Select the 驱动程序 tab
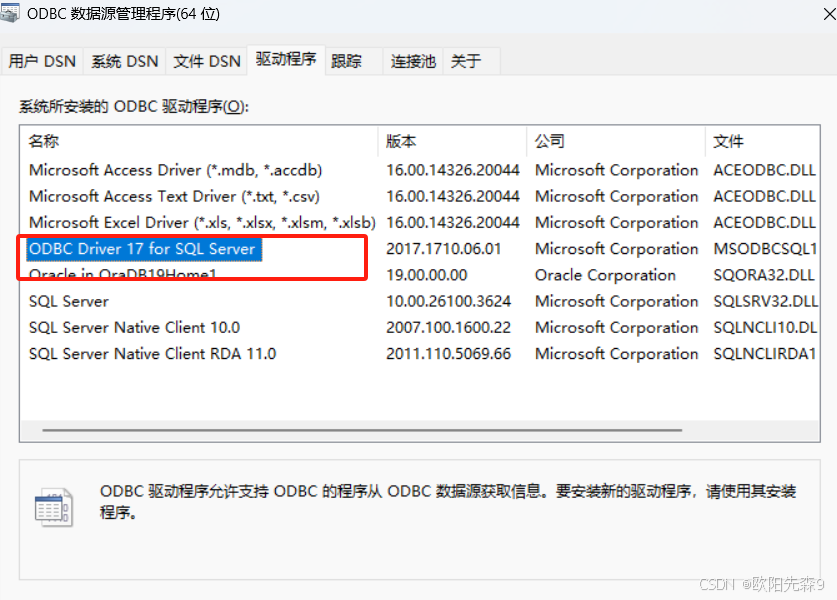 point(286,59)
